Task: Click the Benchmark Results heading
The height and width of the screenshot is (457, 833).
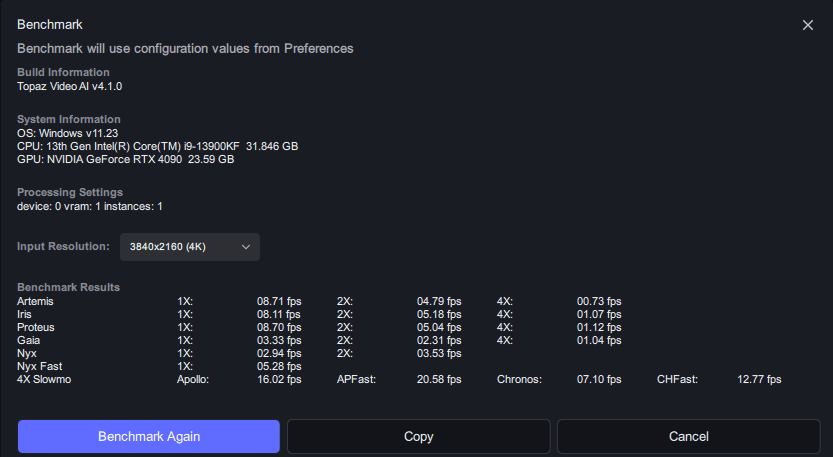Action: click(69, 287)
